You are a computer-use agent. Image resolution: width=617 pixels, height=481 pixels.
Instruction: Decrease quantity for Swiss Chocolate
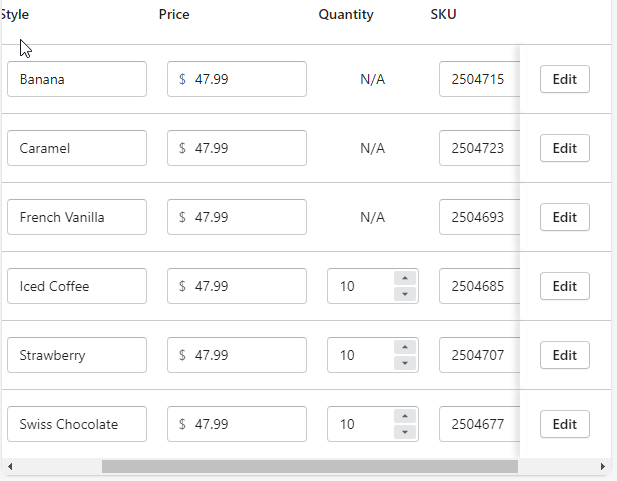pos(404,432)
